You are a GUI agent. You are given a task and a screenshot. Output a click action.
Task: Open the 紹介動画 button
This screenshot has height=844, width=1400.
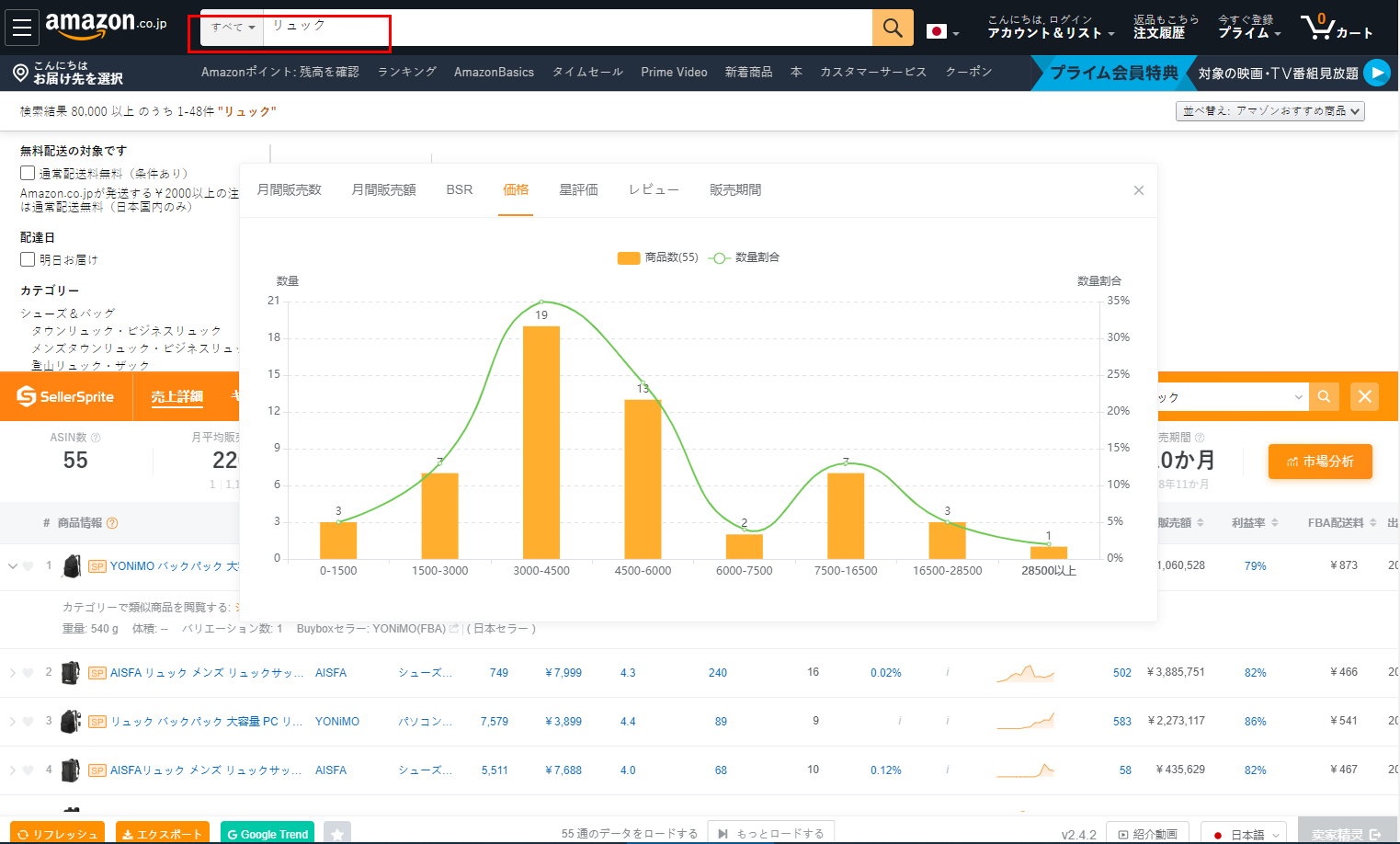tap(1147, 834)
